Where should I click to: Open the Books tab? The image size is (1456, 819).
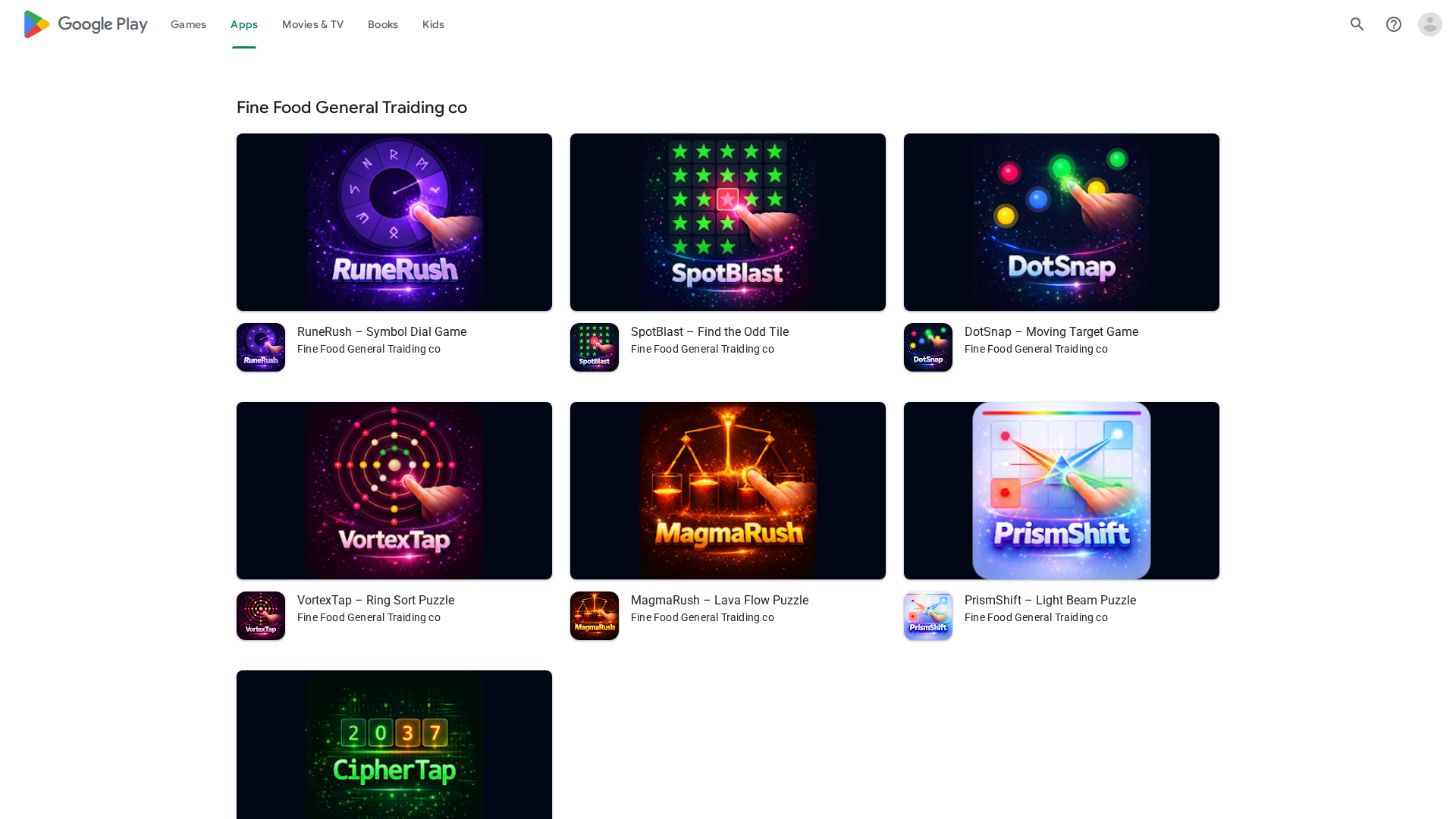[x=382, y=24]
